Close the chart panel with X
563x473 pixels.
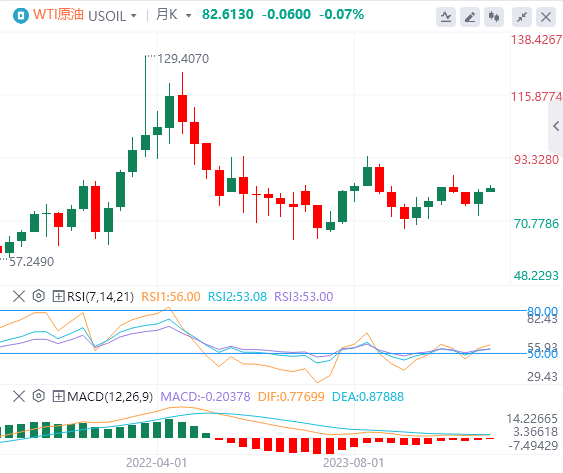(x=546, y=17)
